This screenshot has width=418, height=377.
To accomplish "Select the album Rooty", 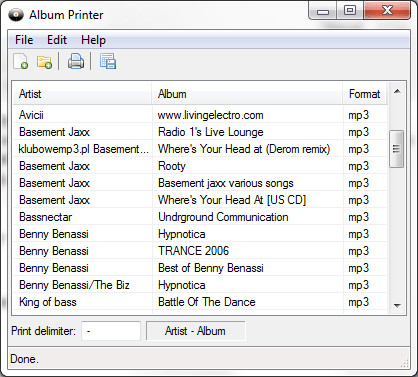I will point(172,166).
